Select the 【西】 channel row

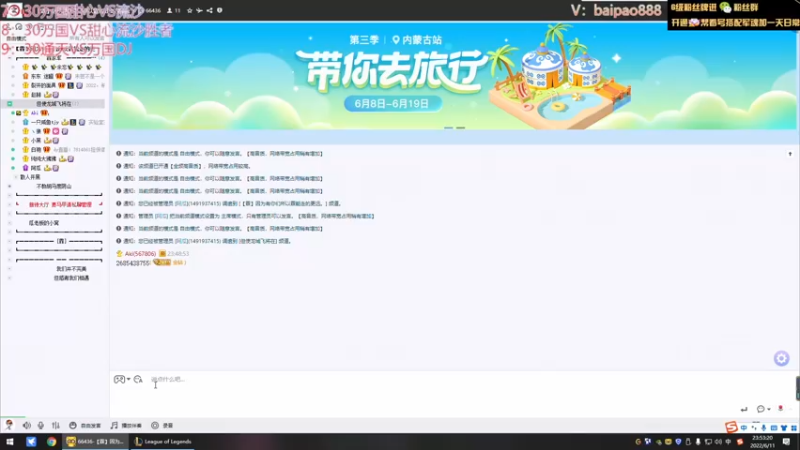coord(59,241)
